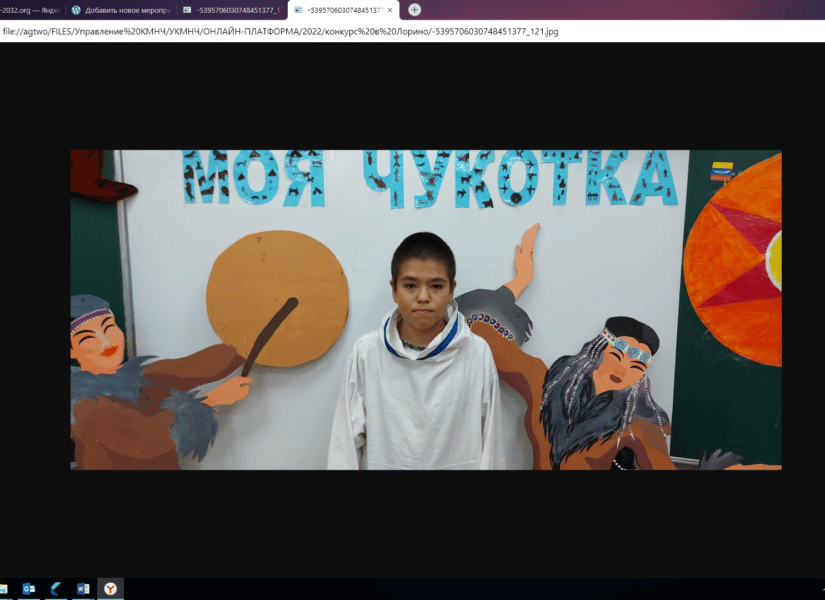Click the favicon of the inactive image tab

tap(188, 10)
